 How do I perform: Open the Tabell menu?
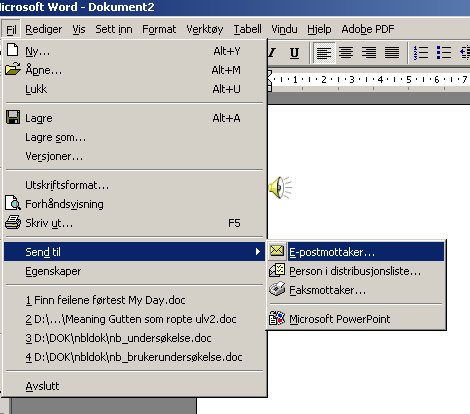pos(247,29)
